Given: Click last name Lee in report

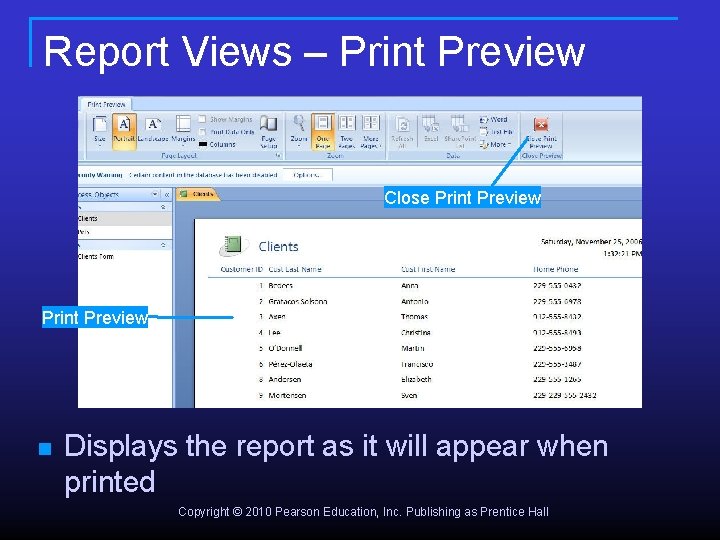Looking at the screenshot, I should pyautogui.click(x=274, y=332).
